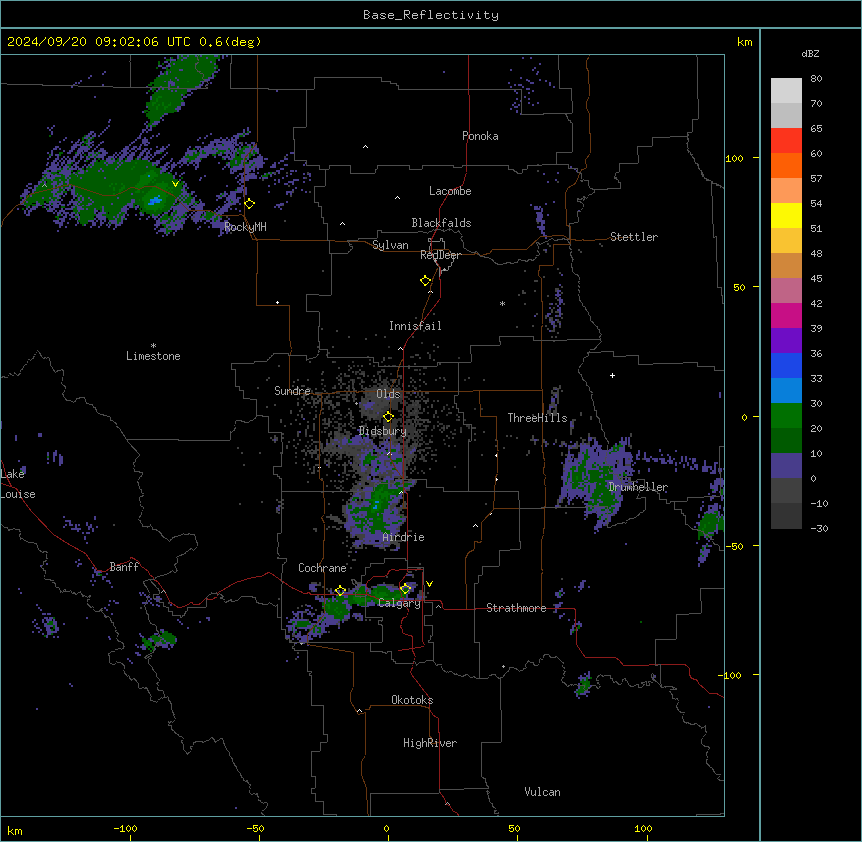
Task: Click the yellow diamond marker beside RockyMH
Action: click(249, 204)
